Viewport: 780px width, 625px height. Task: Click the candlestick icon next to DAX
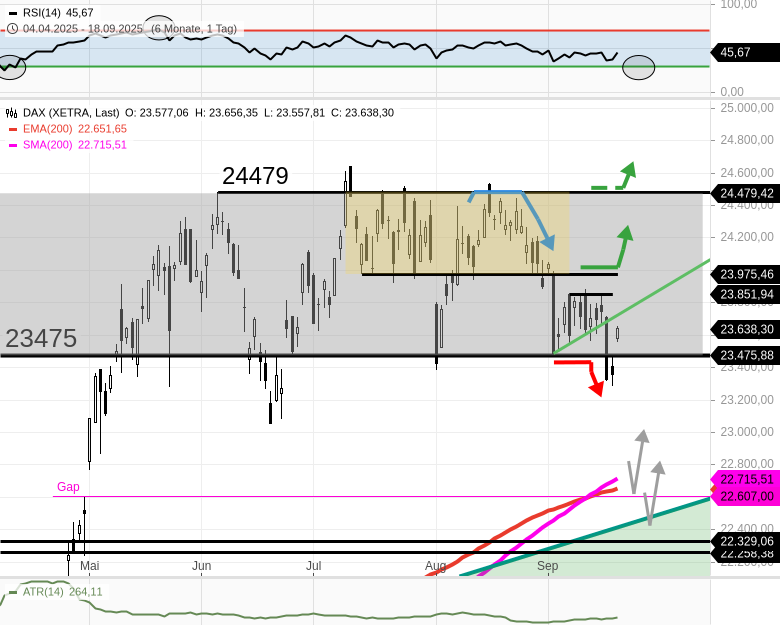coord(12,113)
